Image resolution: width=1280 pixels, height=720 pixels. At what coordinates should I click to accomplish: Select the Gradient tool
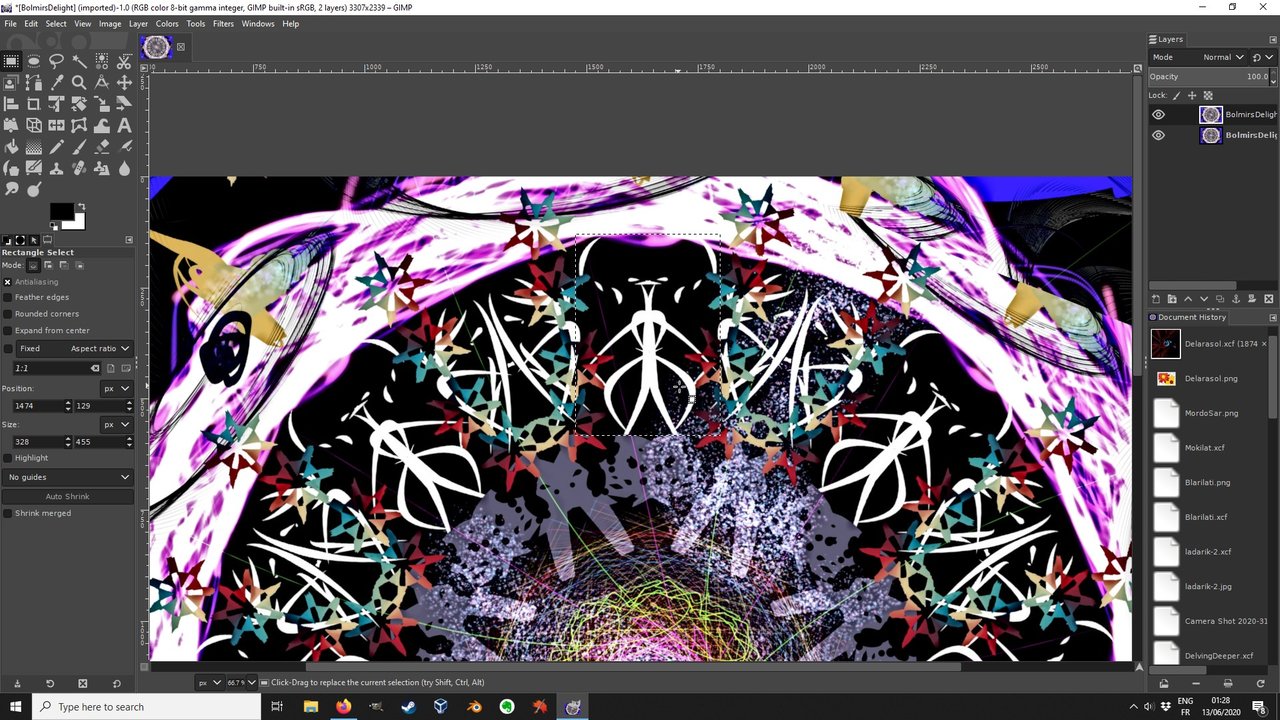coord(34,147)
